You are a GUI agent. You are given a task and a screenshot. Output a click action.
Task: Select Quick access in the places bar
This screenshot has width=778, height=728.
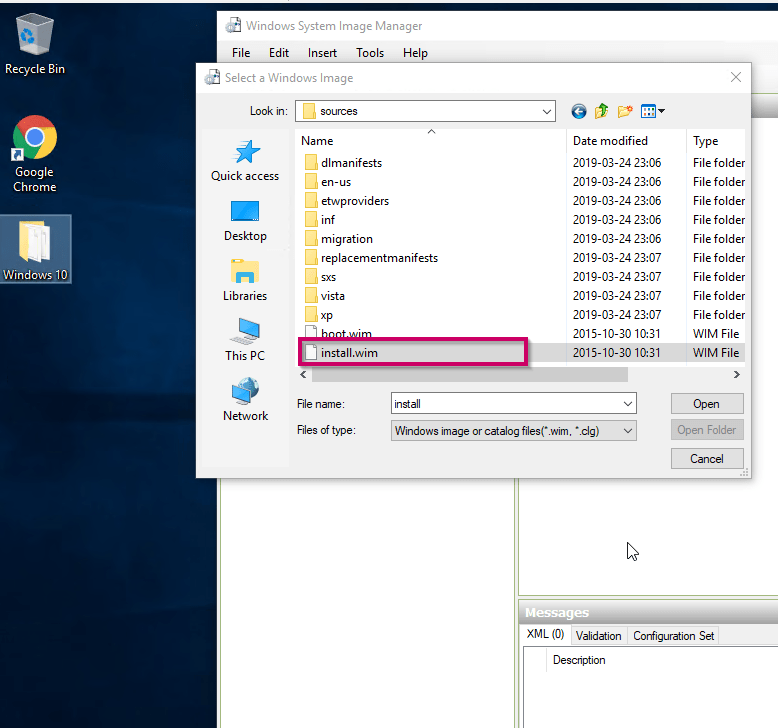coord(245,160)
